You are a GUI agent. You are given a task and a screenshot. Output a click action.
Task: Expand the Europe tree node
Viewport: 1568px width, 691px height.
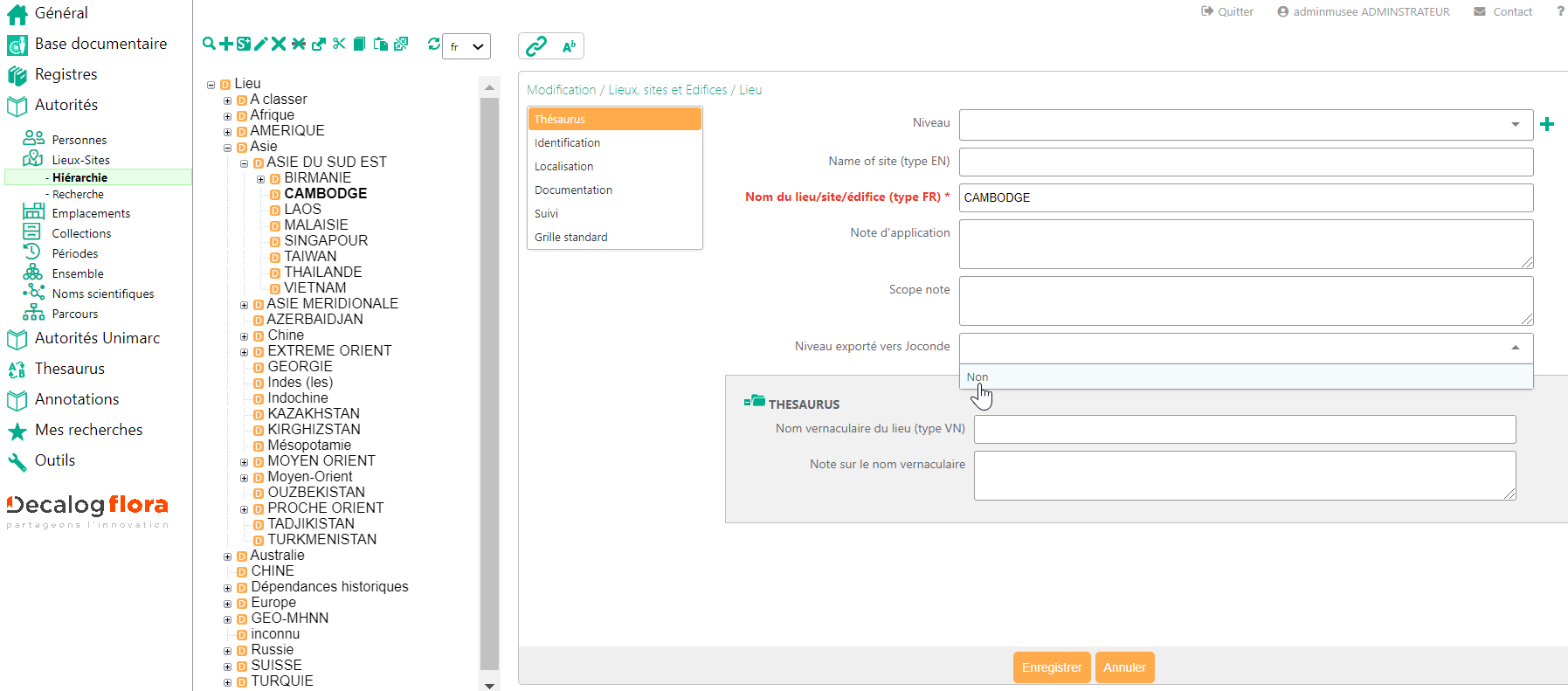(228, 604)
